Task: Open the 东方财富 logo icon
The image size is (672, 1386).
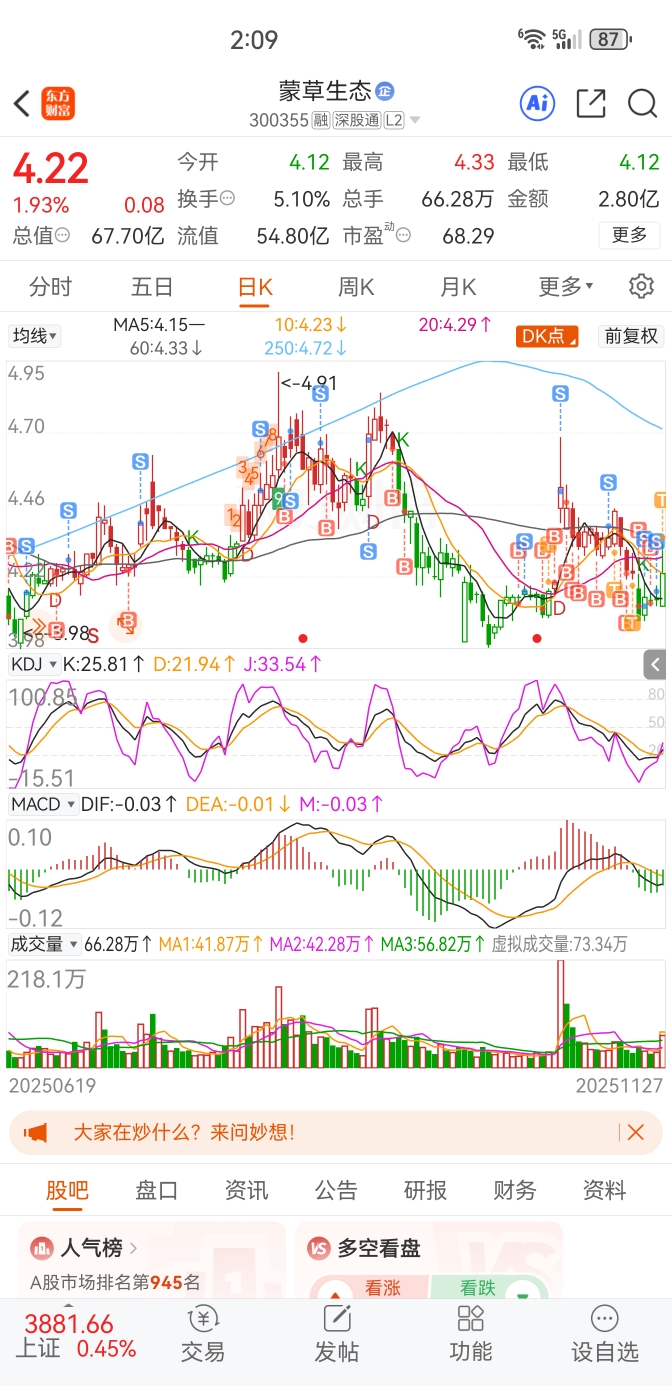Action: coord(58,103)
